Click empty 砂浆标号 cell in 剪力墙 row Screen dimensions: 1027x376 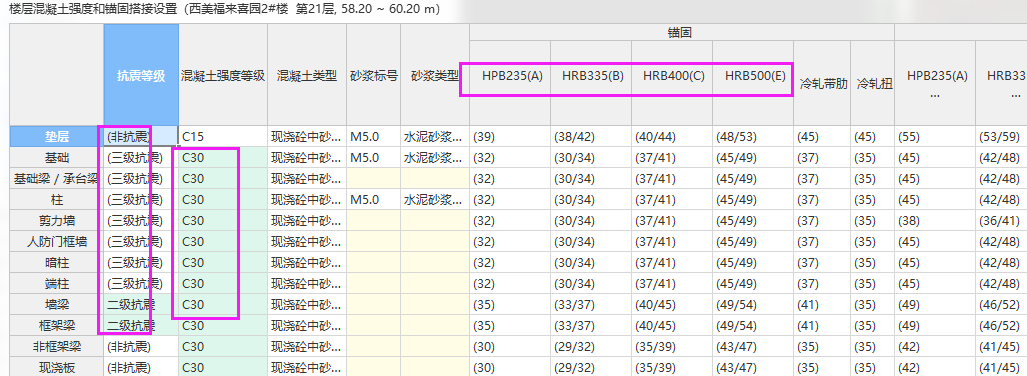tap(374, 221)
